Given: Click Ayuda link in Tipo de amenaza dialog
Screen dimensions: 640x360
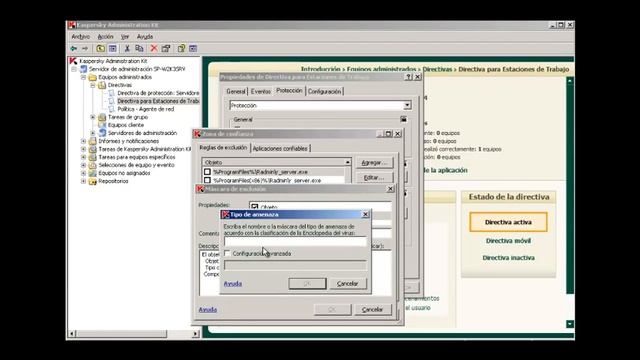Looking at the screenshot, I should click(x=233, y=284).
